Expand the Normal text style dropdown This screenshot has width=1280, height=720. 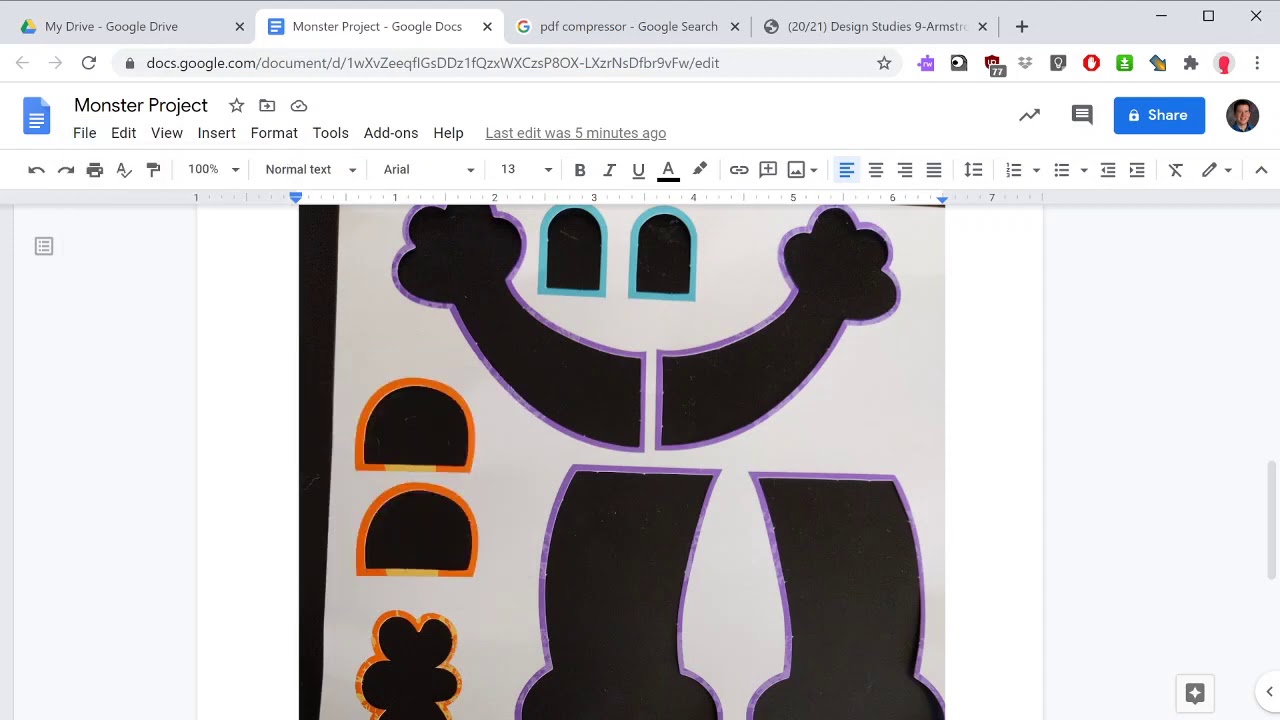coord(311,170)
